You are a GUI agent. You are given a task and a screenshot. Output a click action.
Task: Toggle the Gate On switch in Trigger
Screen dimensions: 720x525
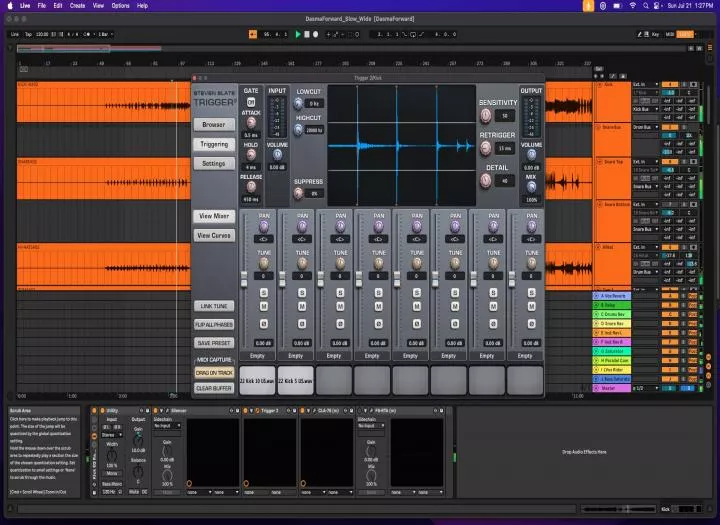pos(251,102)
